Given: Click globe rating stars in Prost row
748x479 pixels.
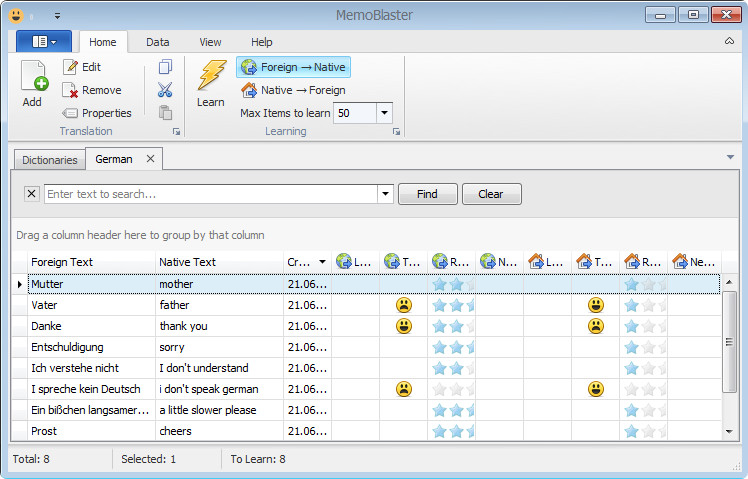Looking at the screenshot, I should (453, 432).
